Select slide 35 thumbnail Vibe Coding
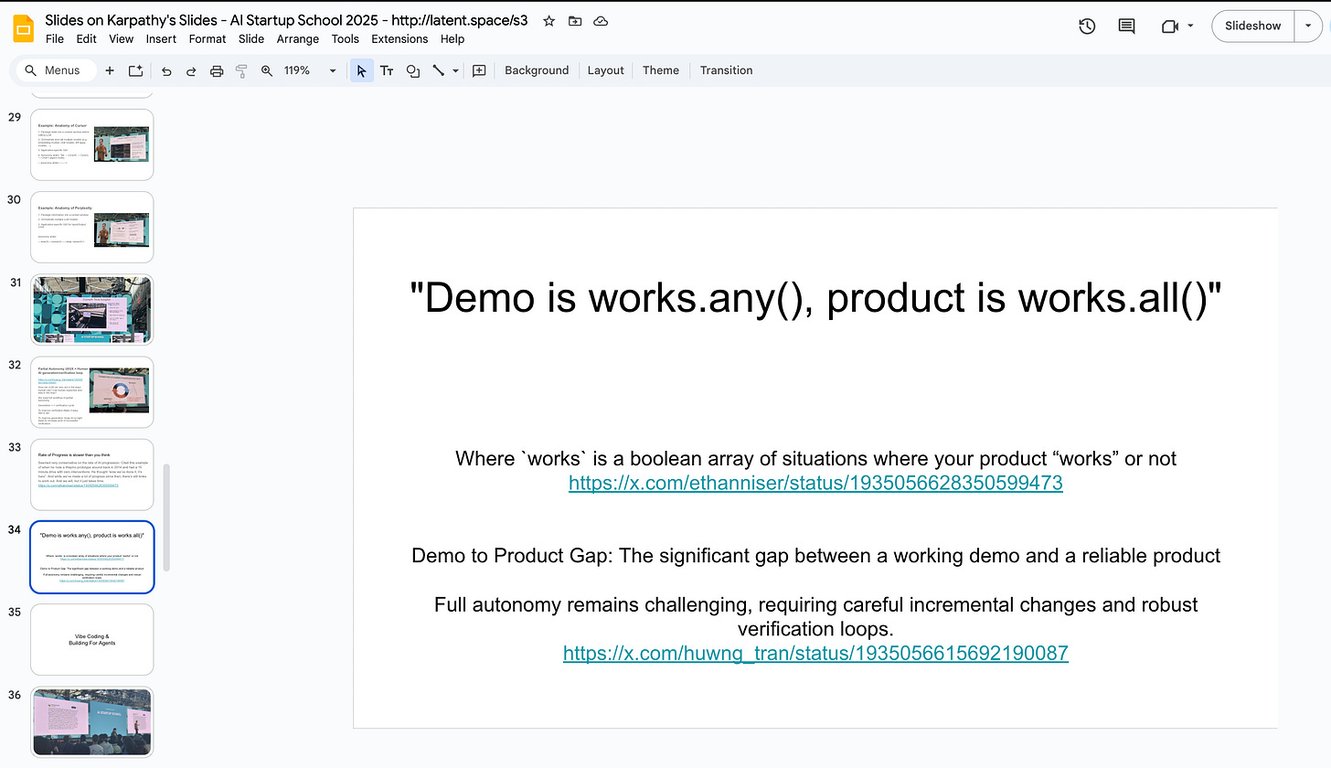 92,639
